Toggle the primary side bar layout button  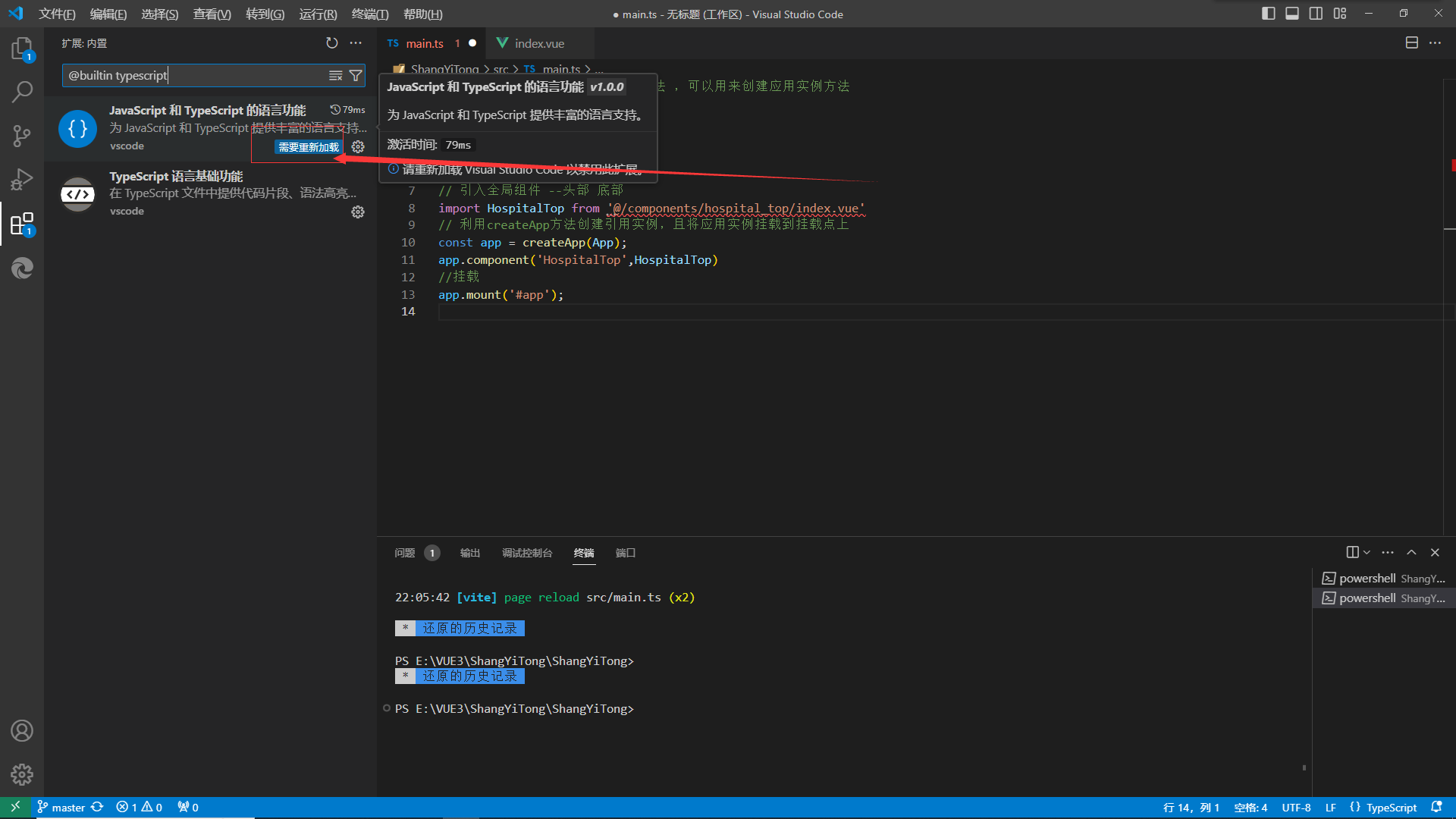tap(1268, 14)
